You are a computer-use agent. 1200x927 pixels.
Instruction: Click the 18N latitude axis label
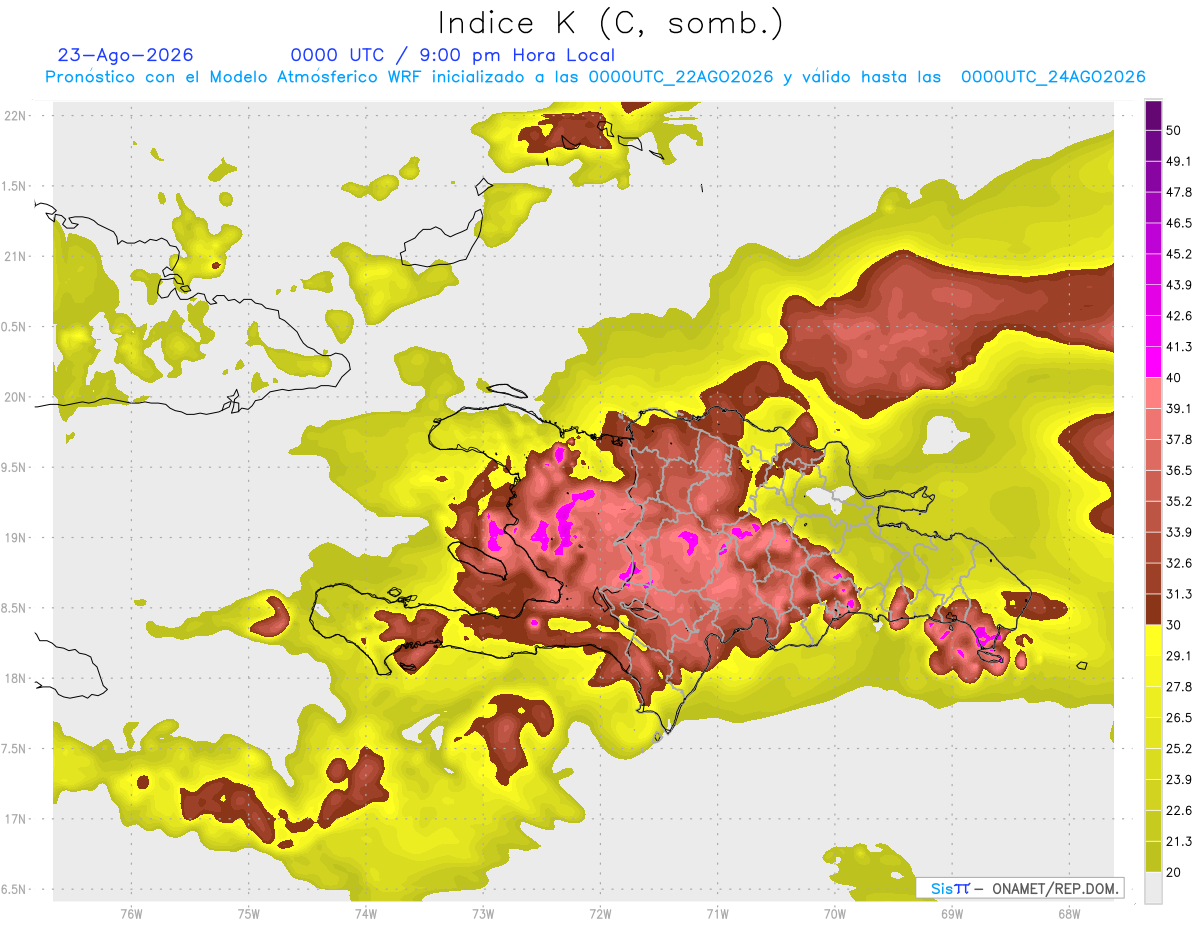pos(15,678)
